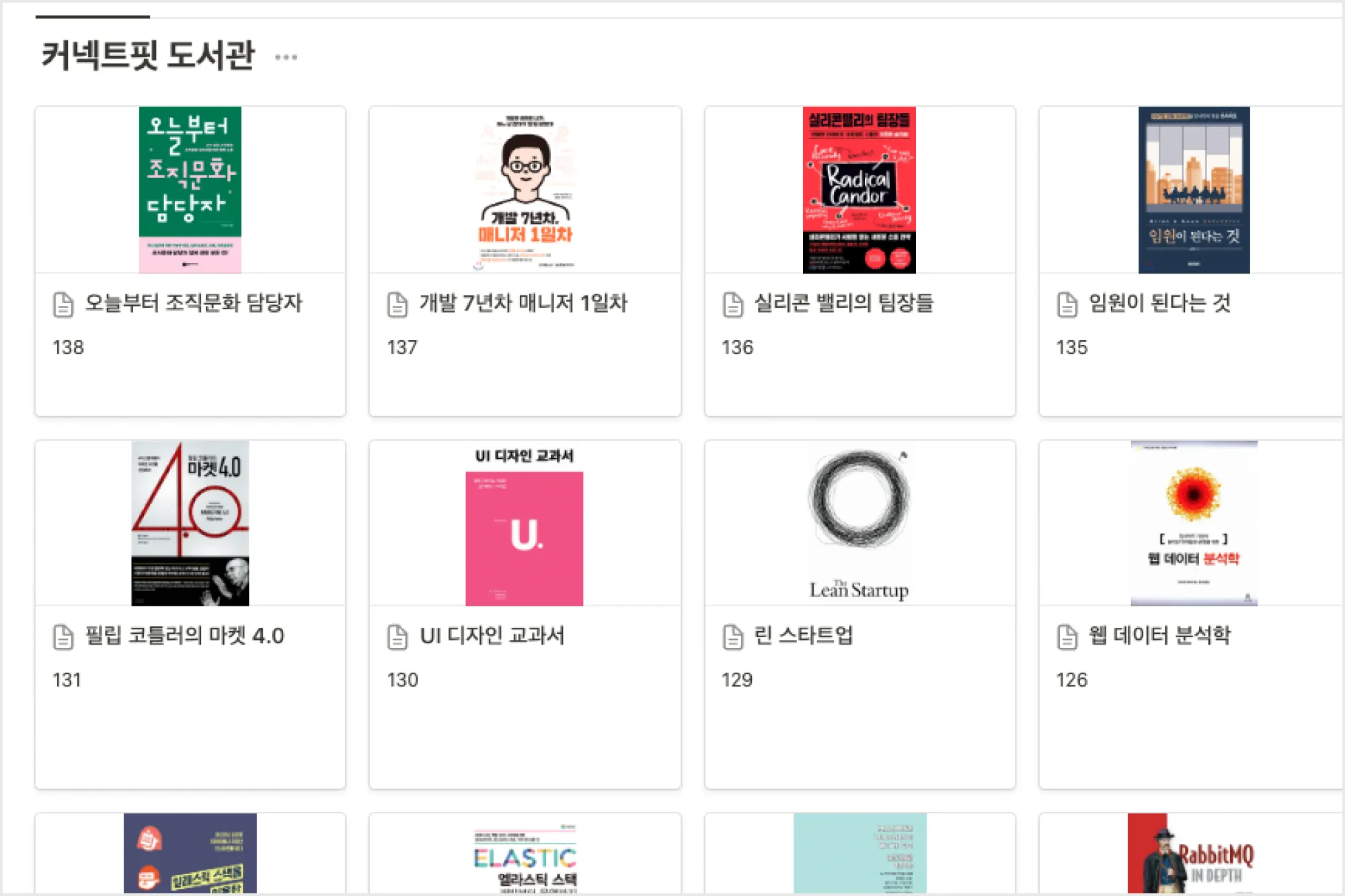Click page icon beside 오늘부터 조직문화 담당자

coord(63,304)
